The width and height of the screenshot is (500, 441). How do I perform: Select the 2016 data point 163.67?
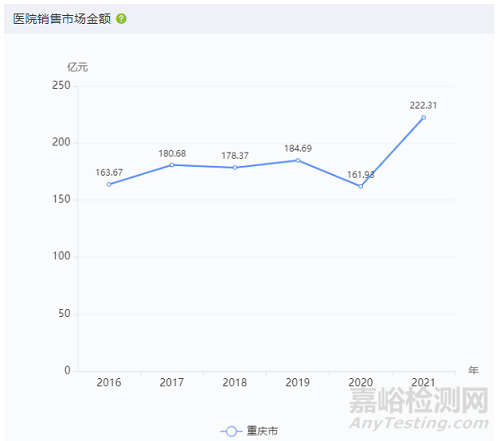109,184
